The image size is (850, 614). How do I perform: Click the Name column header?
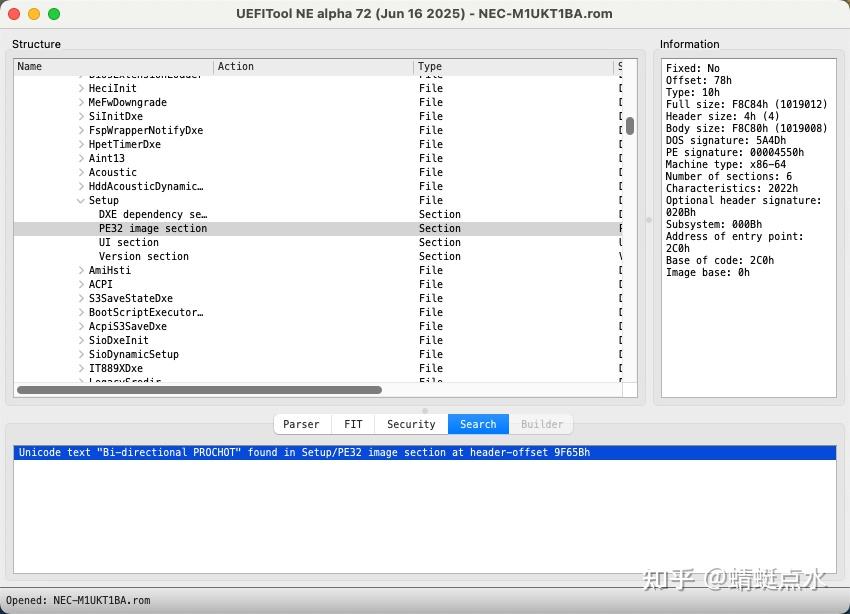click(x=29, y=66)
